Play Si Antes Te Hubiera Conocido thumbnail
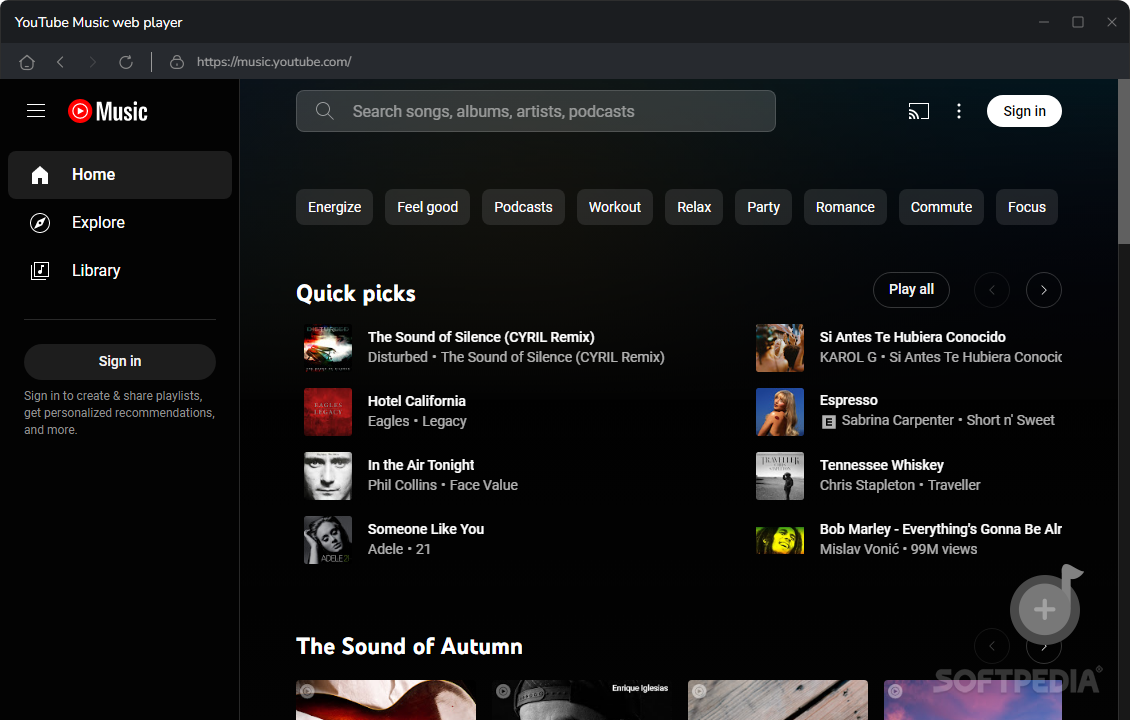Viewport: 1130px width, 720px height. click(780, 348)
